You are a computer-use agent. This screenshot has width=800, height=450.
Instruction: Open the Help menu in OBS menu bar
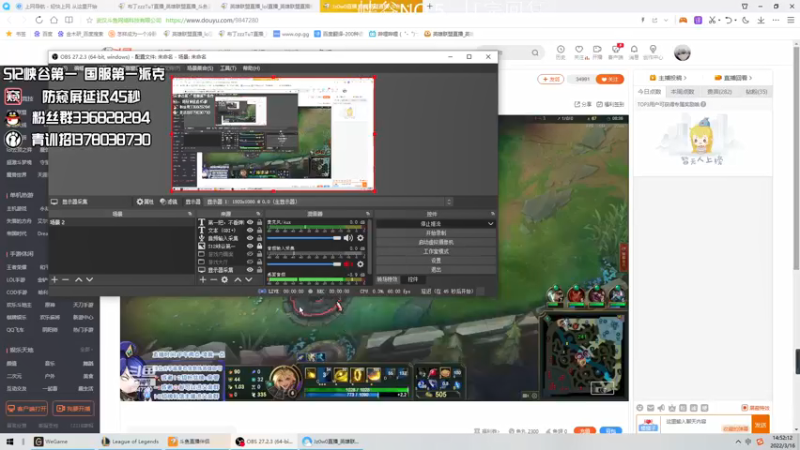(x=251, y=68)
